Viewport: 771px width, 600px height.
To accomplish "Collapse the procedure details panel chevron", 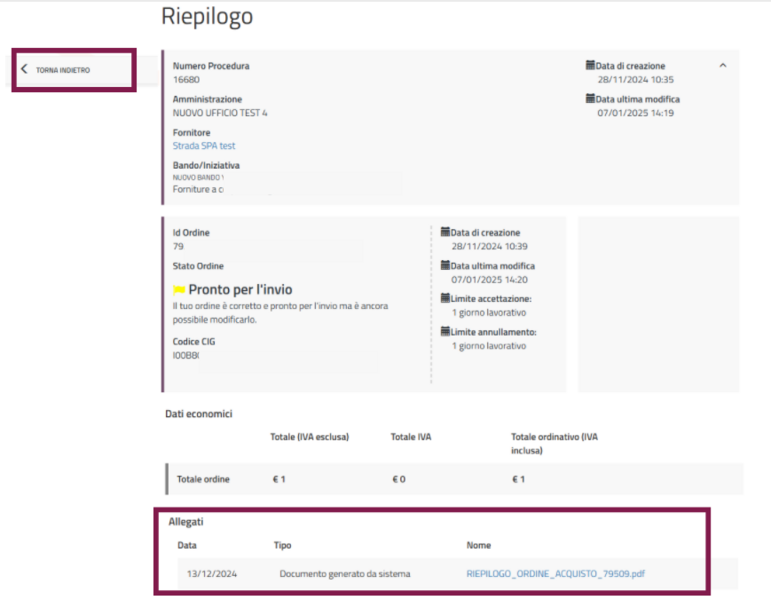I will click(723, 66).
